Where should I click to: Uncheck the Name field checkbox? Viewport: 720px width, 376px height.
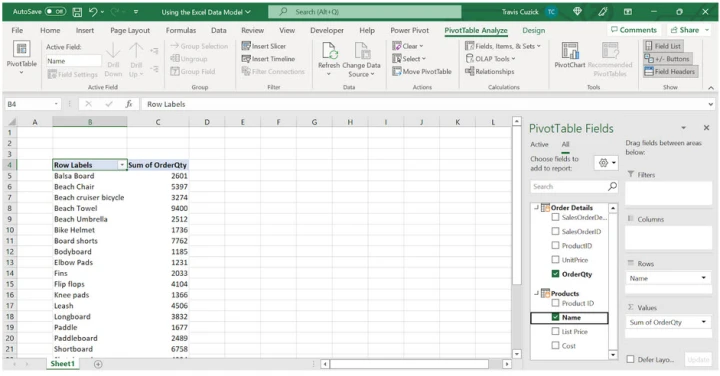click(555, 317)
